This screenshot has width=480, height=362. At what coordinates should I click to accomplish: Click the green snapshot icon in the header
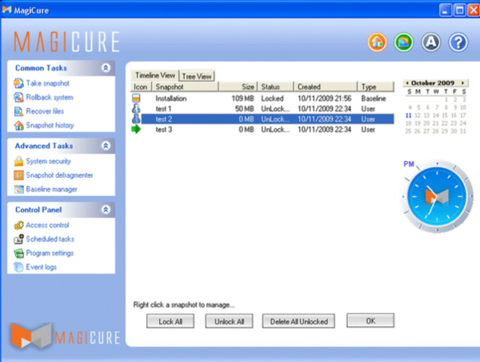point(404,42)
